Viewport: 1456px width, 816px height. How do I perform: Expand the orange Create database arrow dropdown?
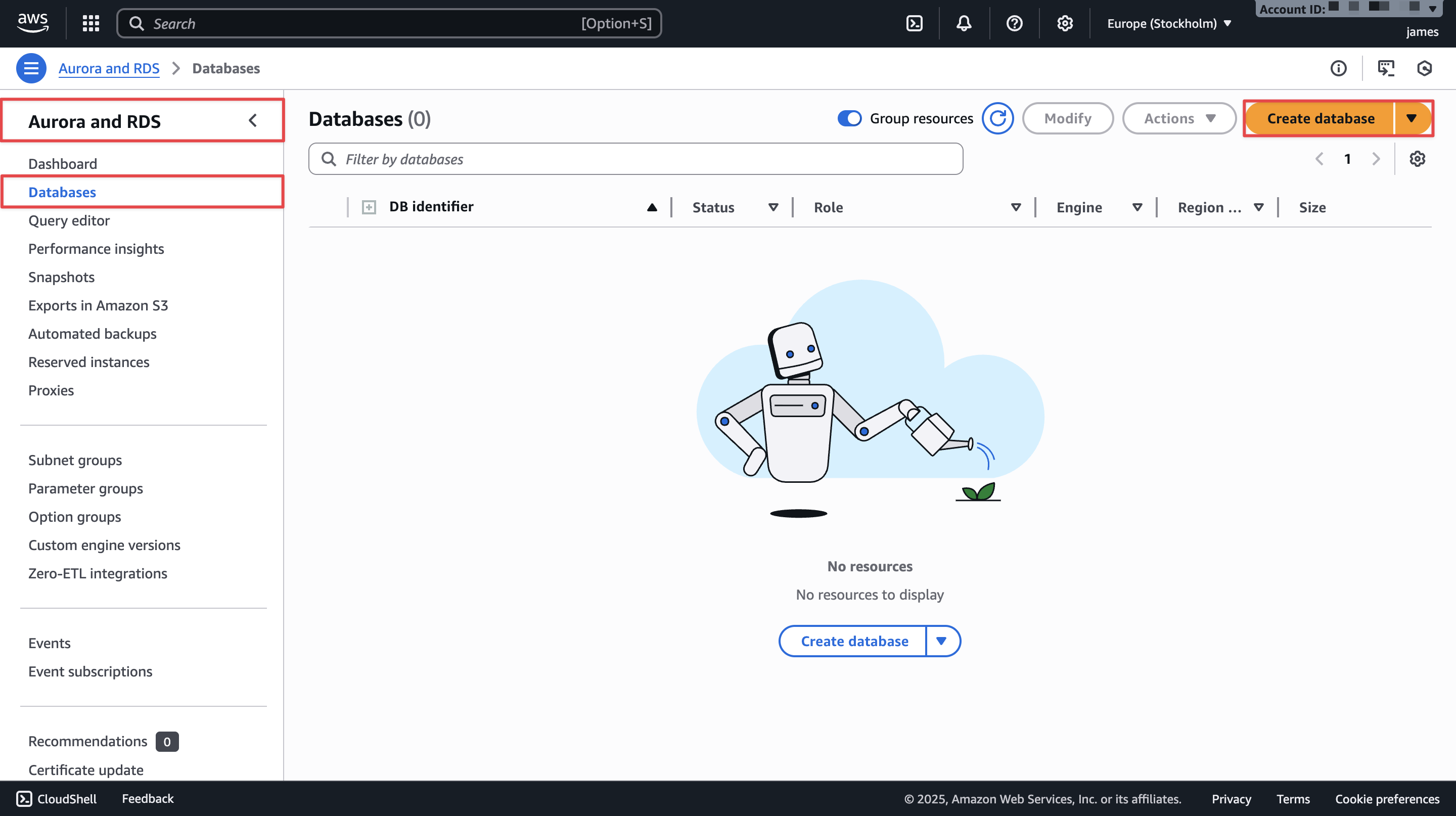(1412, 119)
